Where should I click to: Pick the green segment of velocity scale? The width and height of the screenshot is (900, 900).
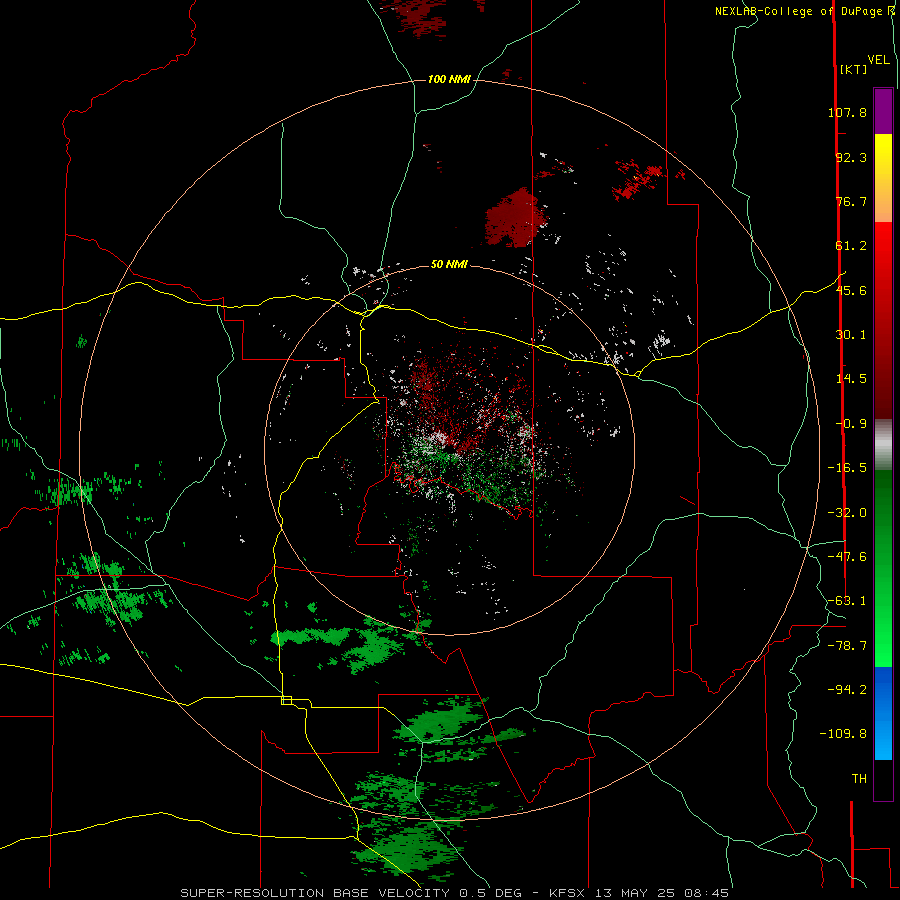883,568
